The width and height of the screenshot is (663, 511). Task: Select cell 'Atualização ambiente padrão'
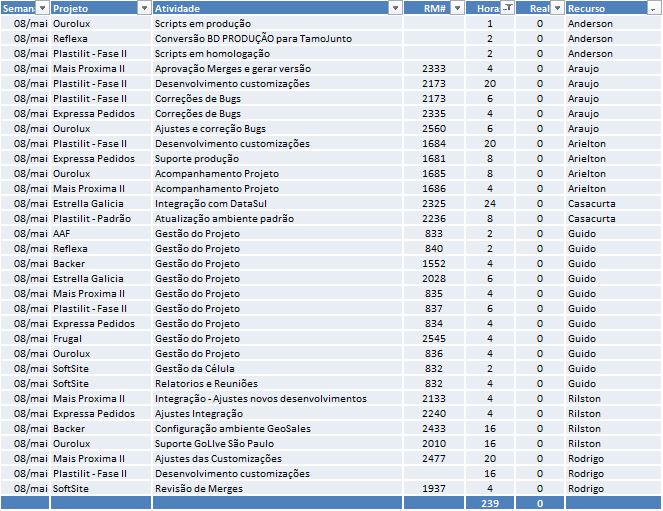[277, 219]
